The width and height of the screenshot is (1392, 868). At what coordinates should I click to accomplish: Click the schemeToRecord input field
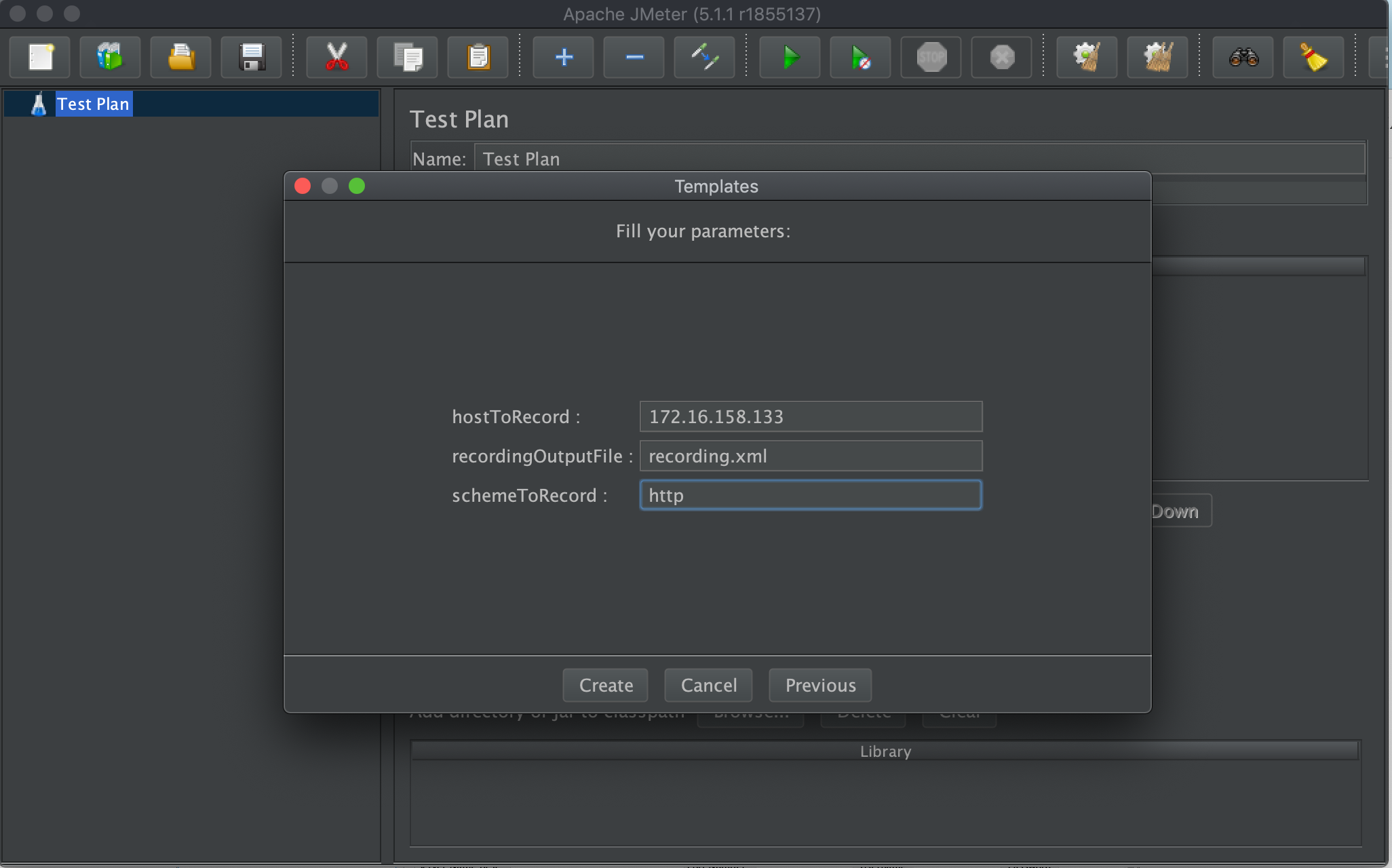pyautogui.click(x=811, y=495)
